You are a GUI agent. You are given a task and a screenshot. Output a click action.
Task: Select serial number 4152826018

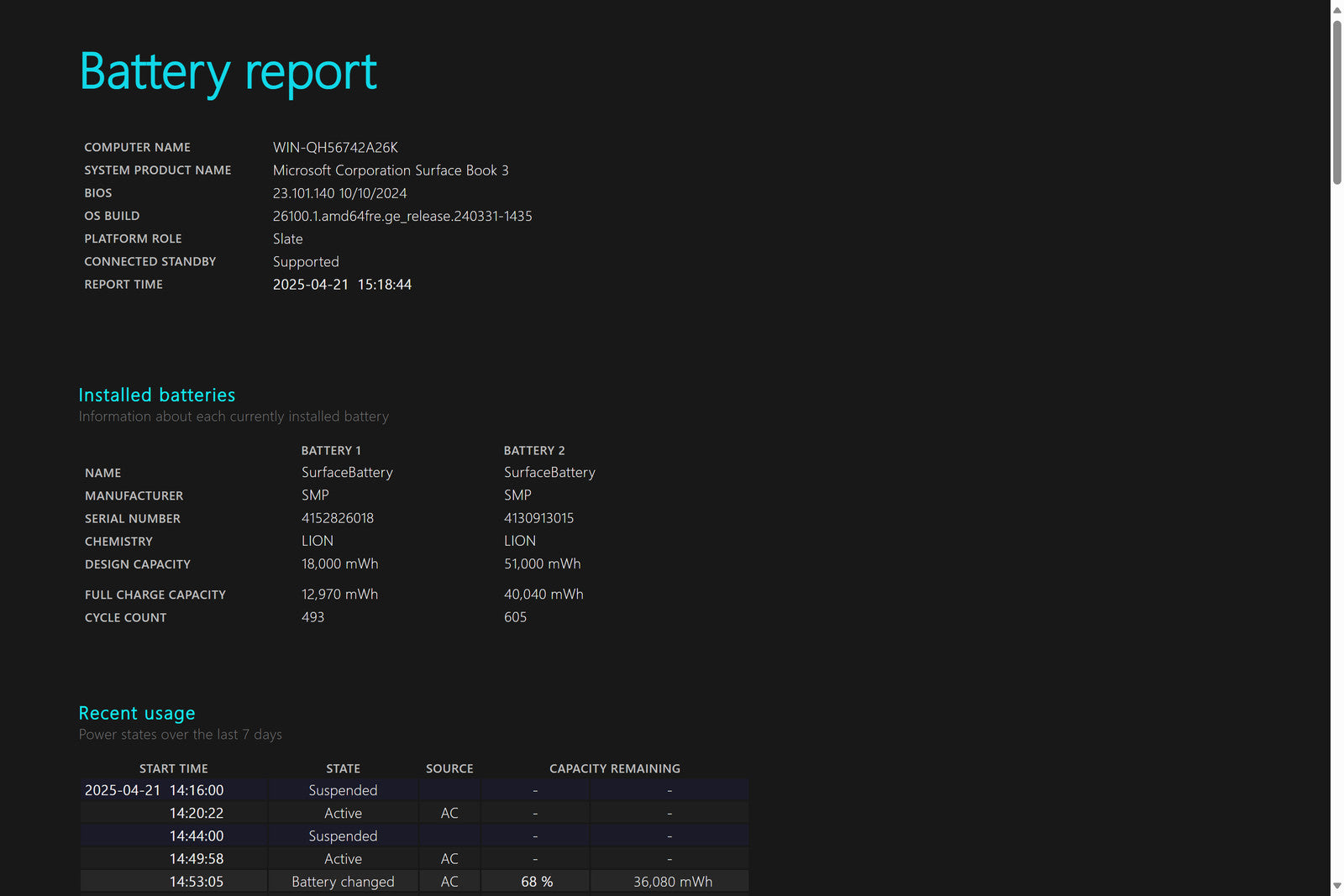338,518
